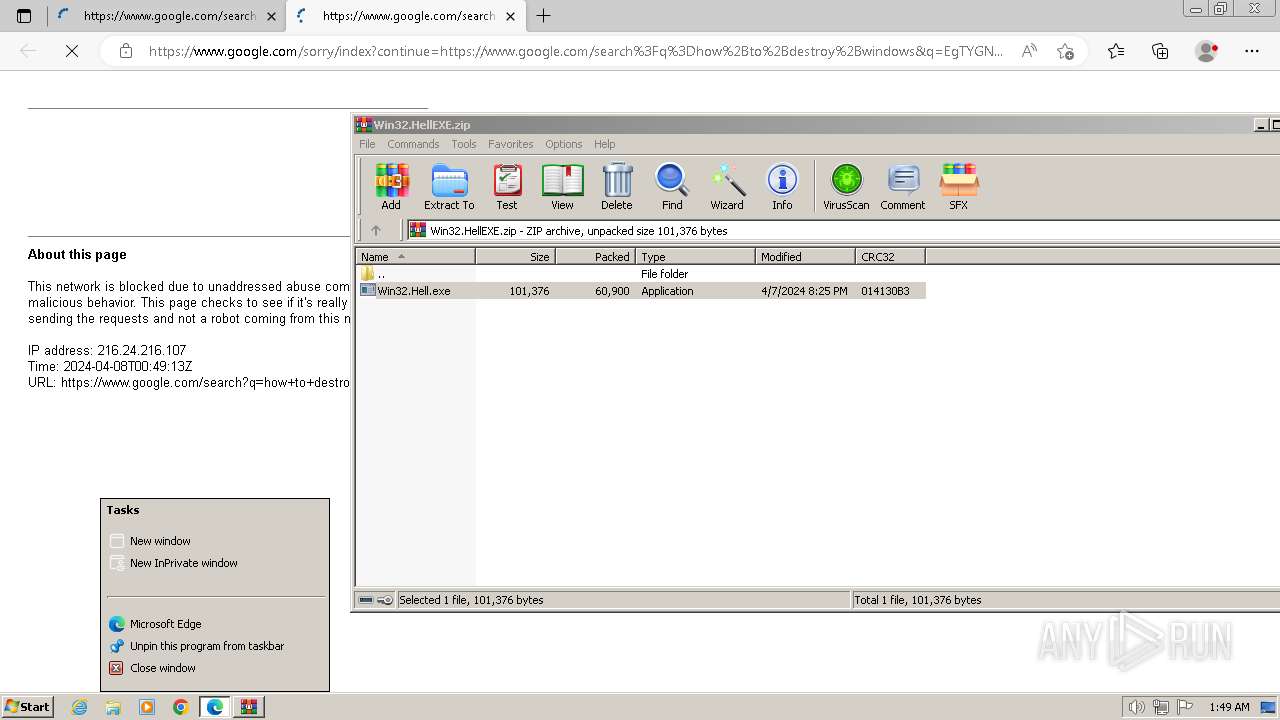Open the Edge Favorites list
1280x720 pixels.
pyautogui.click(x=1116, y=51)
